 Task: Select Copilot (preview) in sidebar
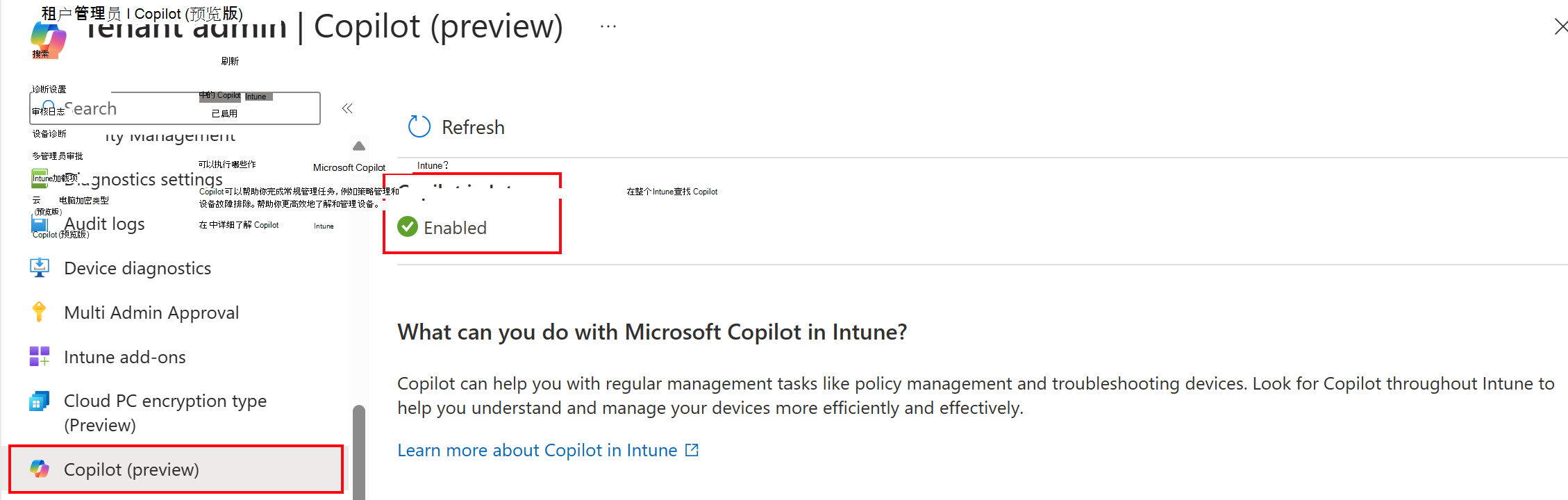176,469
